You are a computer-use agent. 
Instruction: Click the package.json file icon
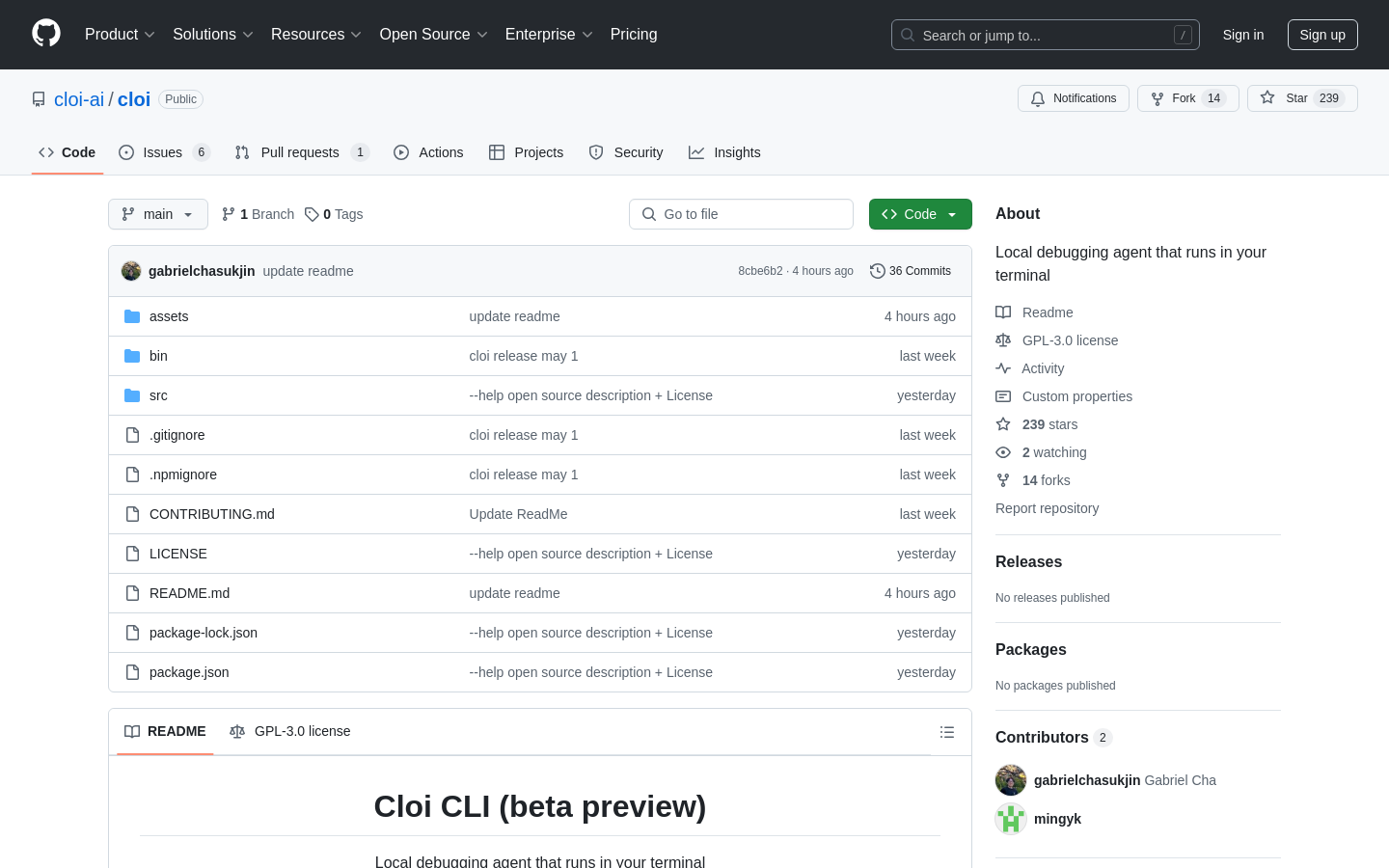coord(132,672)
